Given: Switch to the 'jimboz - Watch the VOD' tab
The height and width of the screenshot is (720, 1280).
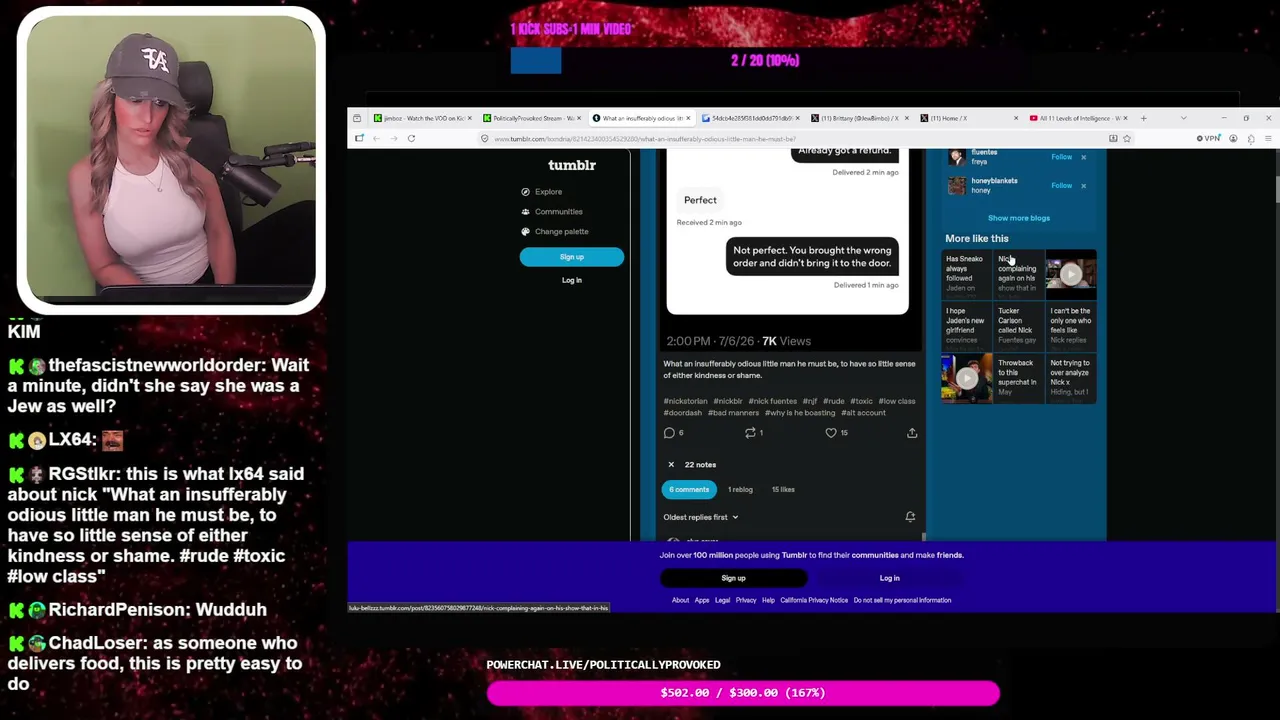Looking at the screenshot, I should [423, 118].
